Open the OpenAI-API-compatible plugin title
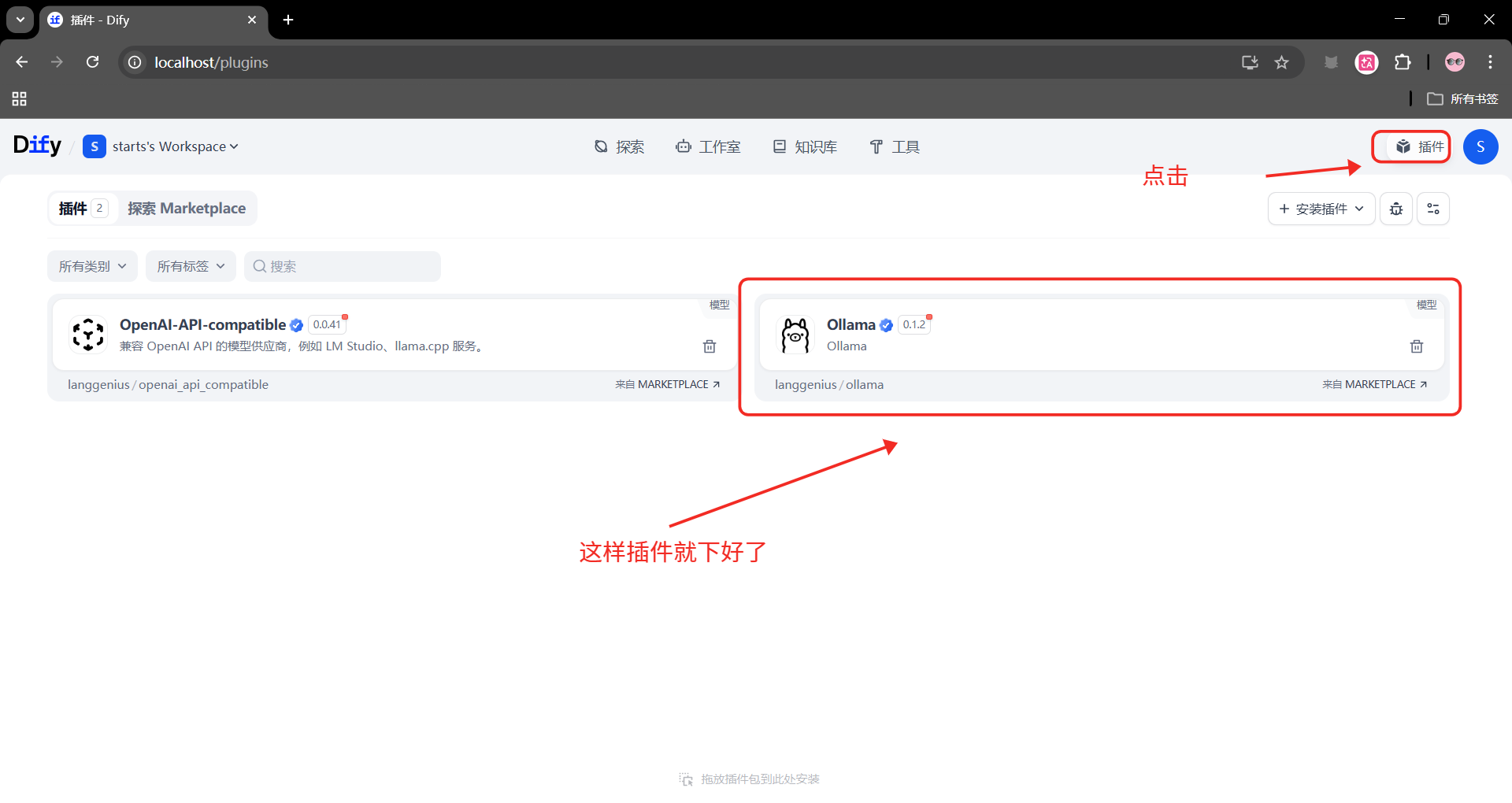Image resolution: width=1512 pixels, height=803 pixels. pyautogui.click(x=202, y=324)
